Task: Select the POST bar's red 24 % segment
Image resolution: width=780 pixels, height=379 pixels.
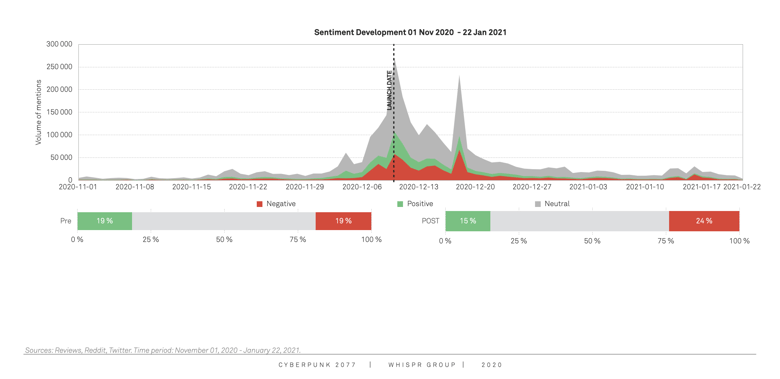Action: (704, 221)
